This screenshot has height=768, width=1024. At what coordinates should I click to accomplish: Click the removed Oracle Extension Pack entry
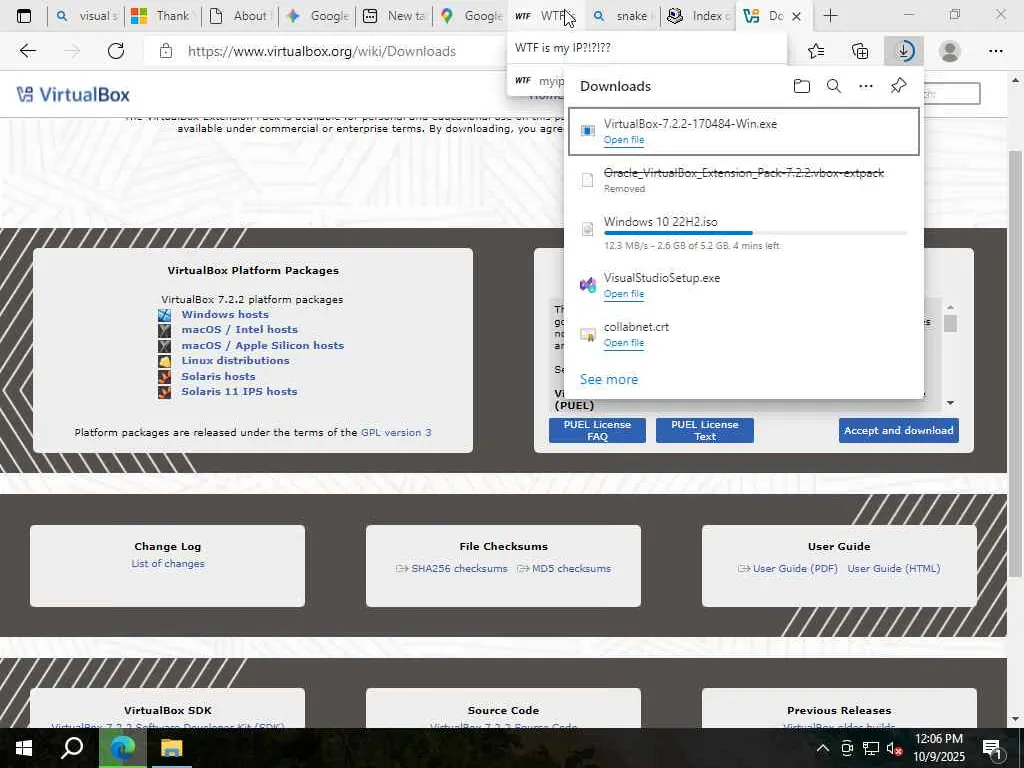[744, 180]
